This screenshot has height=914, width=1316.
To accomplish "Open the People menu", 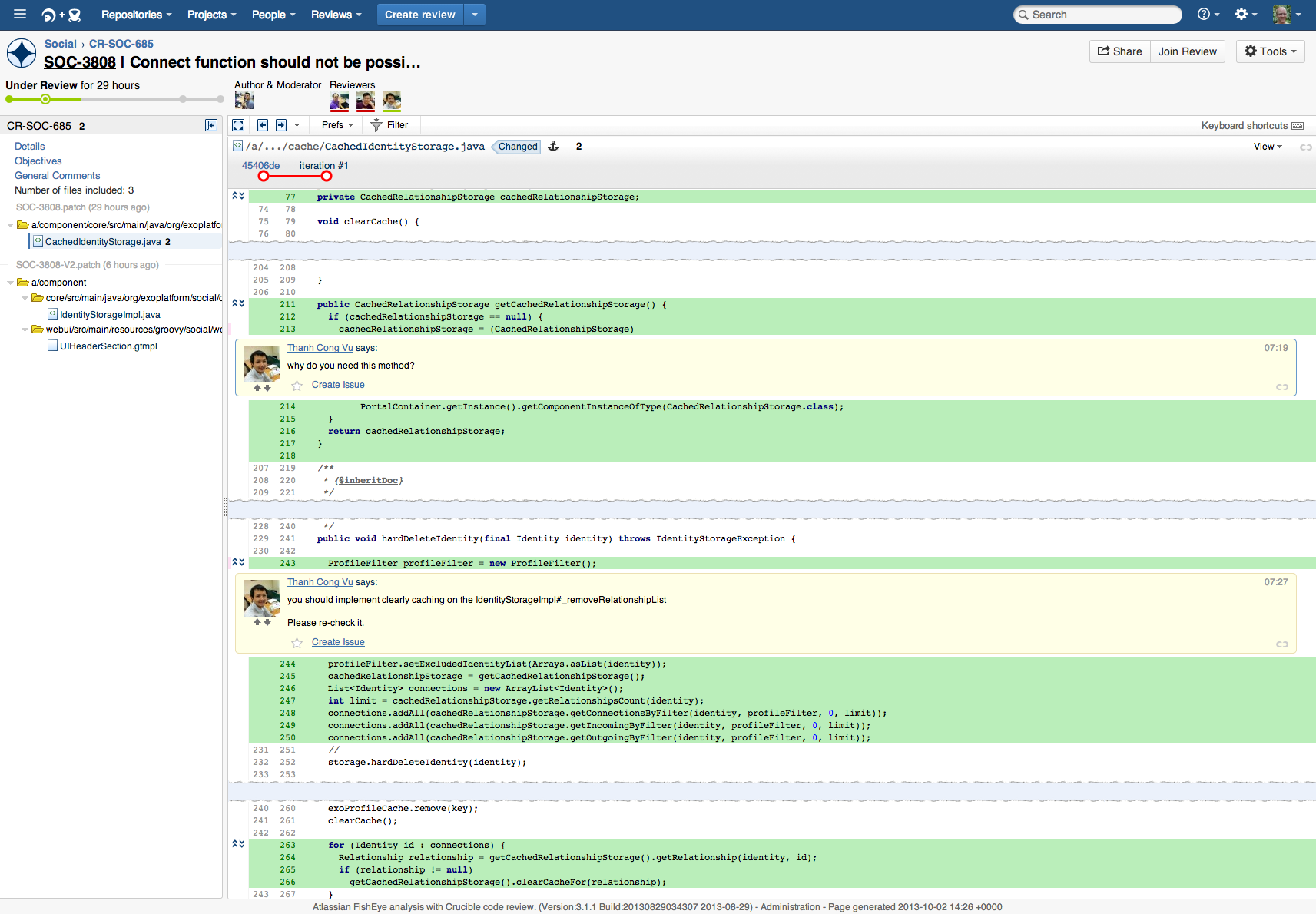I will [273, 15].
